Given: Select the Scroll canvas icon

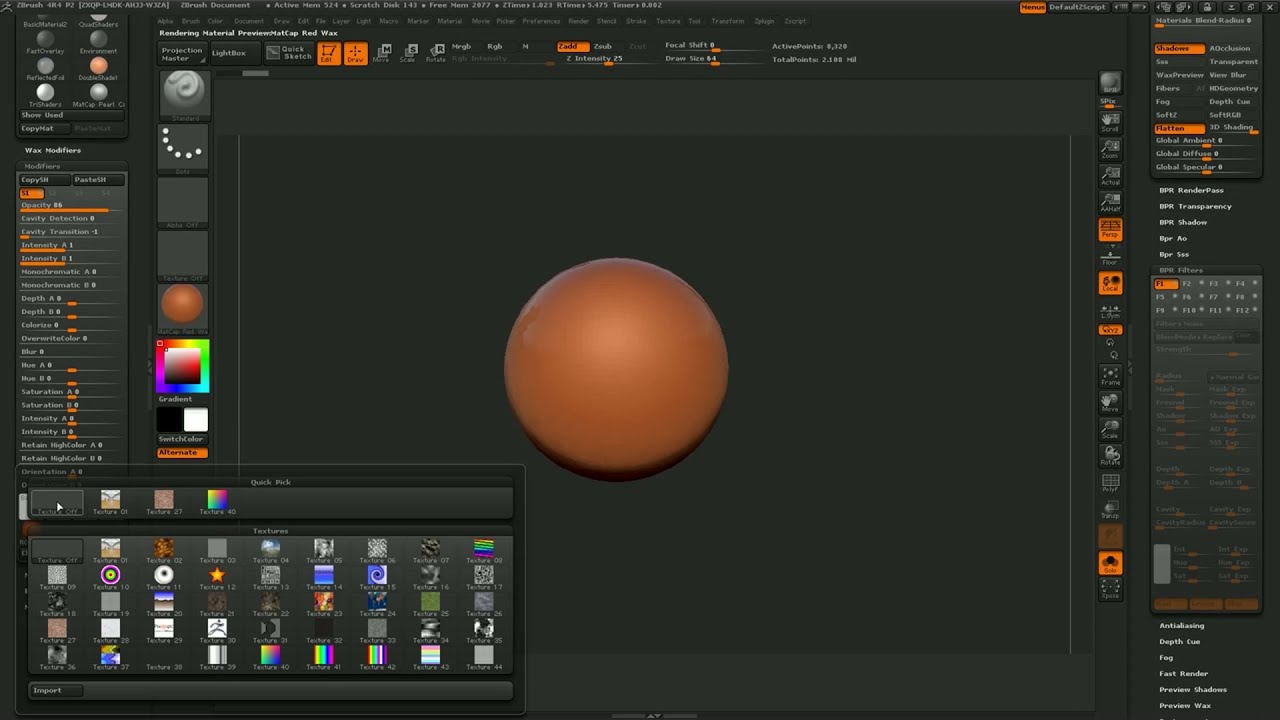Looking at the screenshot, I should (1110, 123).
